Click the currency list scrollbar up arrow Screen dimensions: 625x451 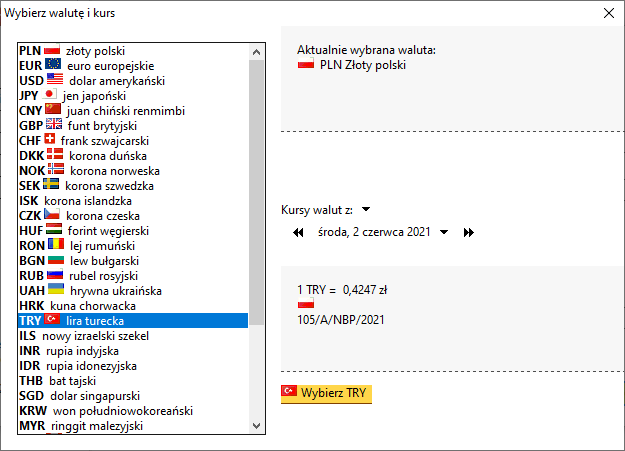coord(257,52)
